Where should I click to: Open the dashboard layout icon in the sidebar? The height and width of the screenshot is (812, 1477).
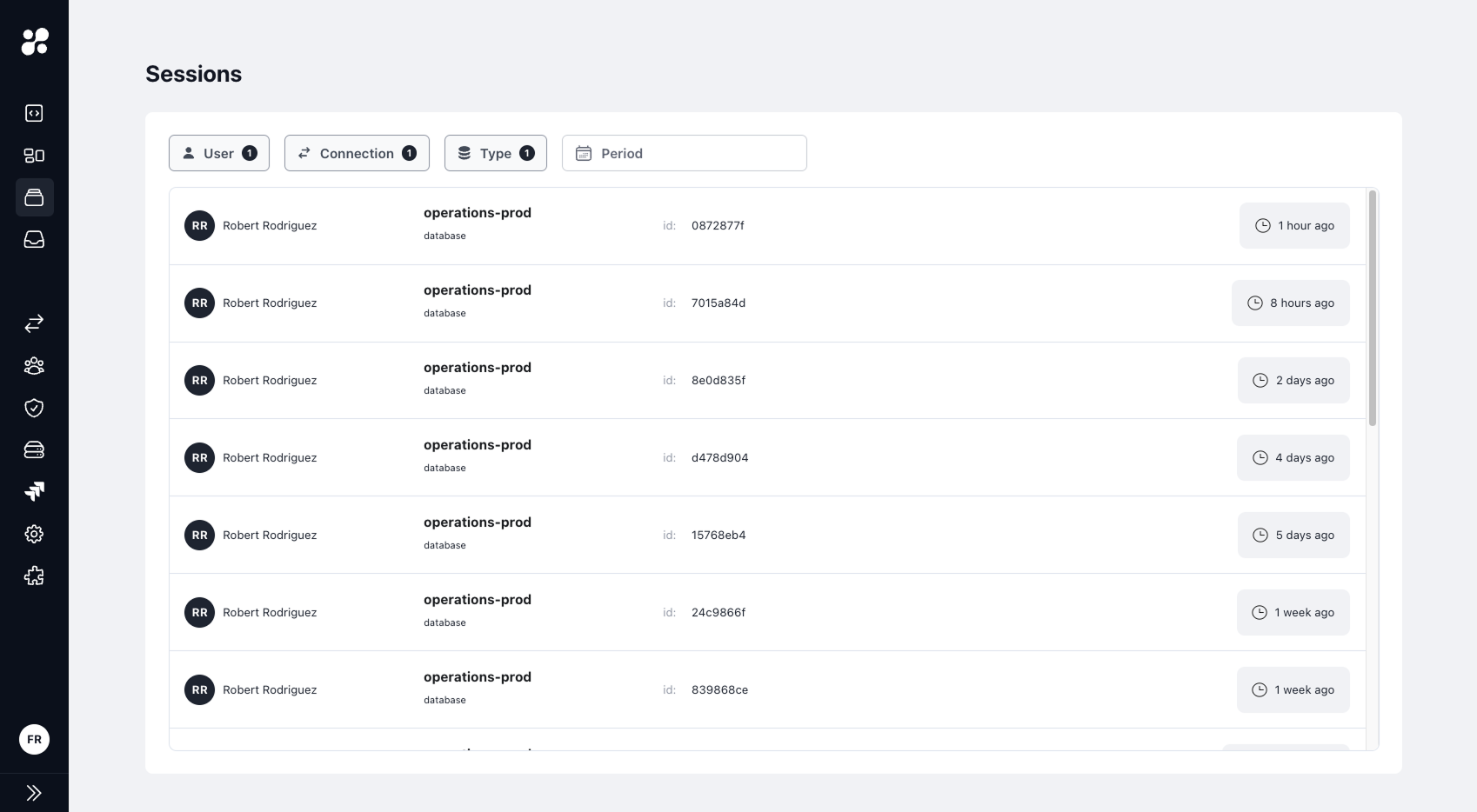tap(34, 156)
